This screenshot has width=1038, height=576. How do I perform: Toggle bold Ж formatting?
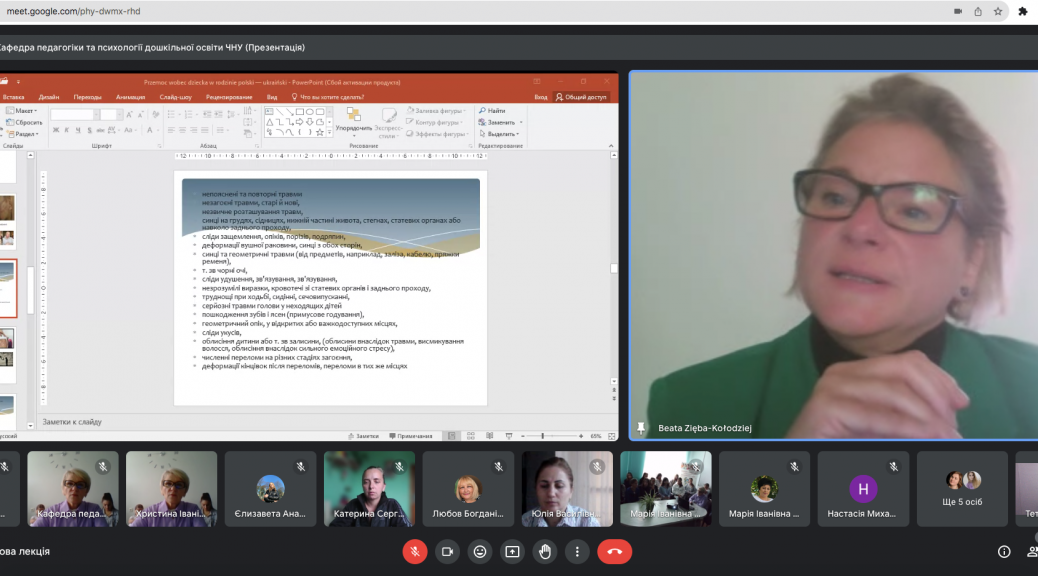coord(56,130)
